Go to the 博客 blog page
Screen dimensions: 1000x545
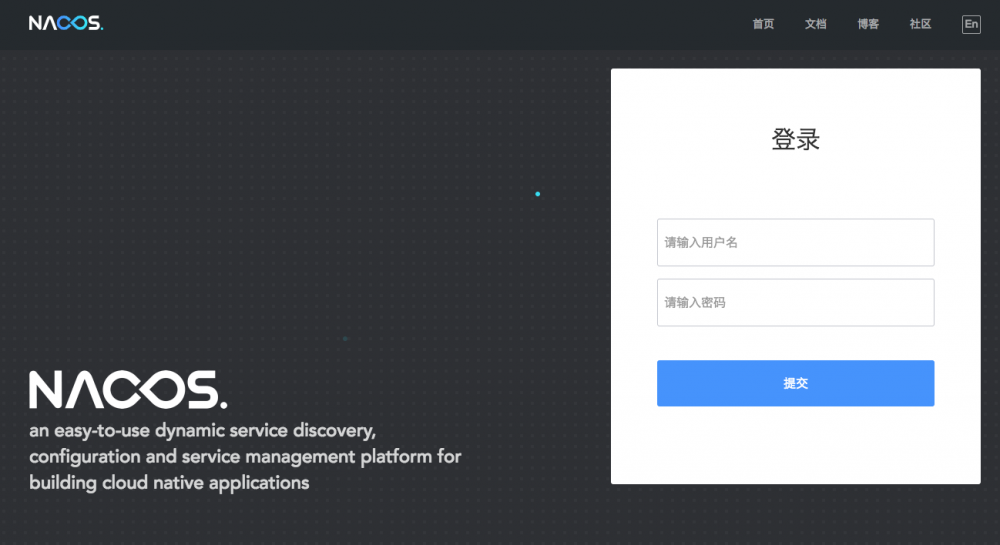pos(868,24)
